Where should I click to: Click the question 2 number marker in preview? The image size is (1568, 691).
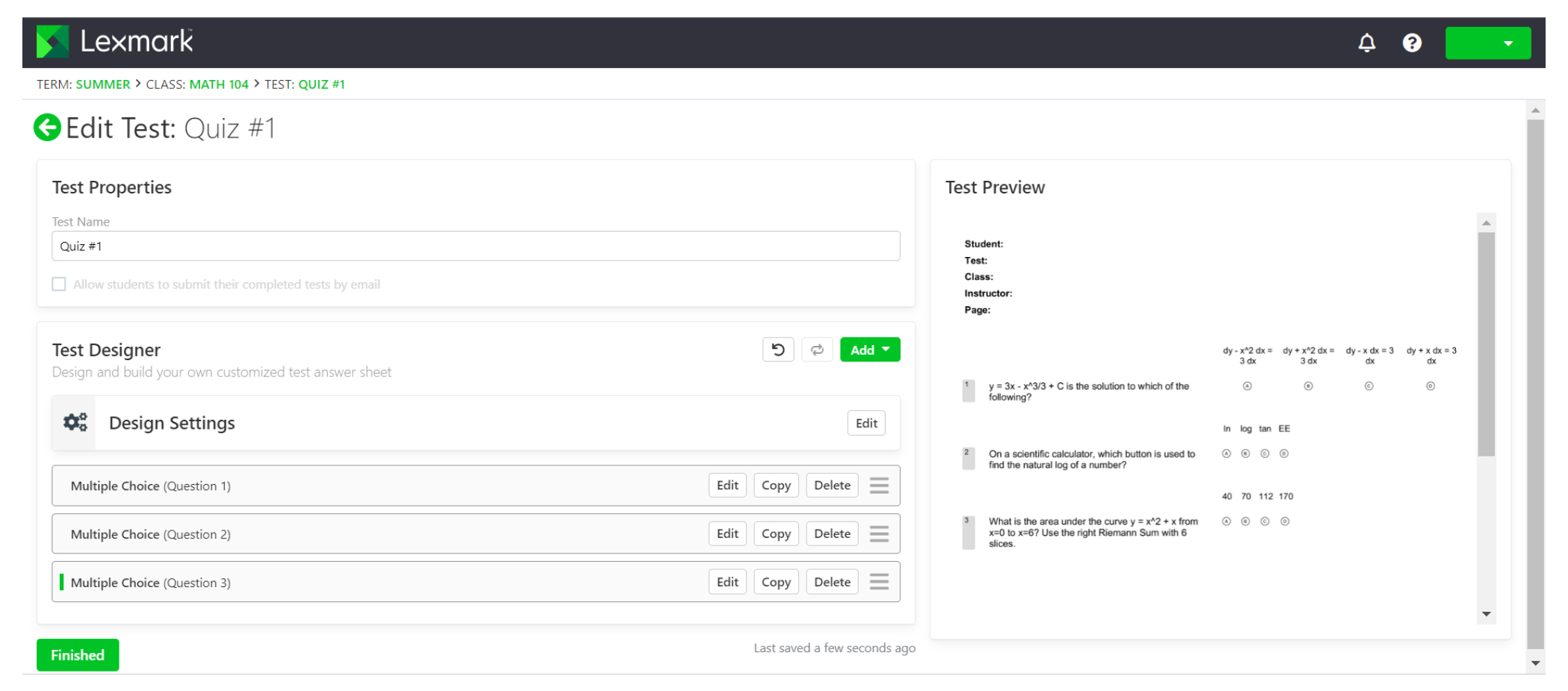point(968,459)
